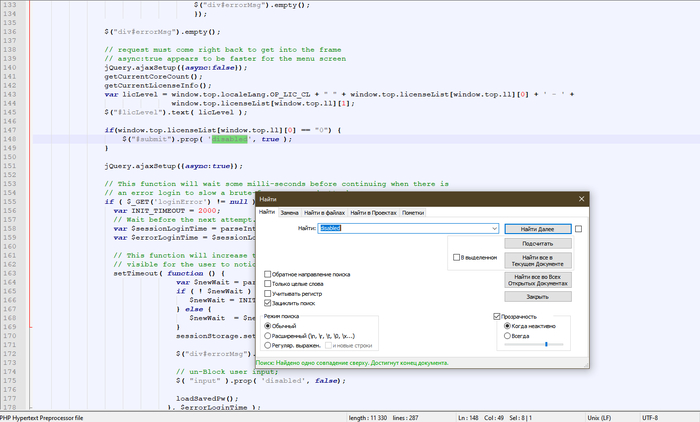Click line number 148 in the margin
The width and height of the screenshot is (700, 422).
click(9, 139)
